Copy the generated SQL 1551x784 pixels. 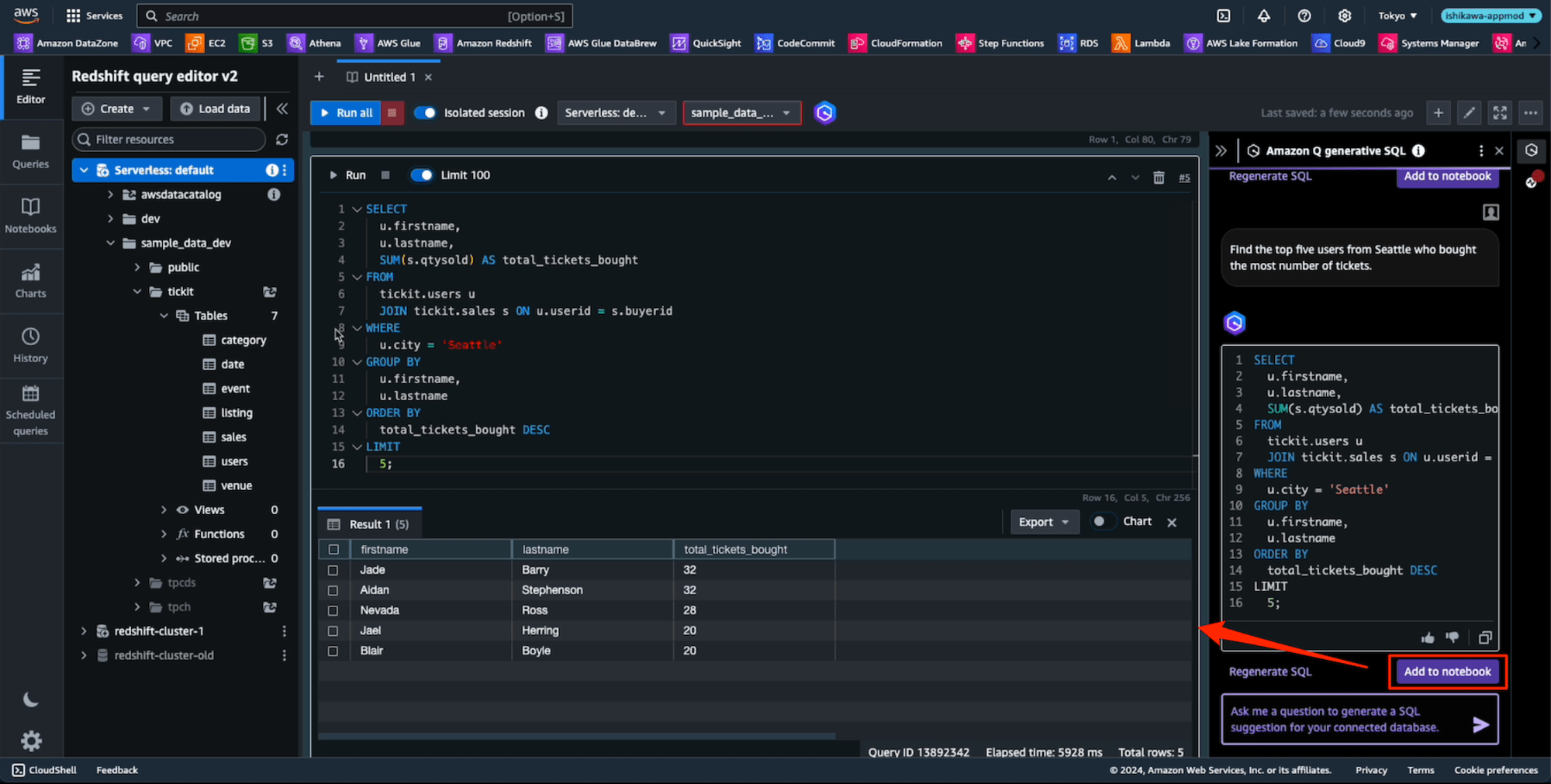(1485, 637)
